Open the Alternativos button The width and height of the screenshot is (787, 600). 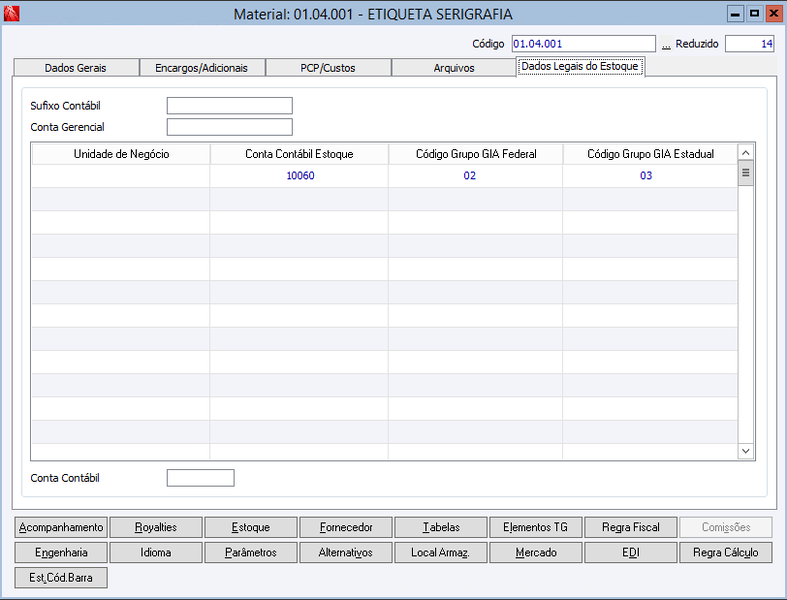pyautogui.click(x=346, y=552)
